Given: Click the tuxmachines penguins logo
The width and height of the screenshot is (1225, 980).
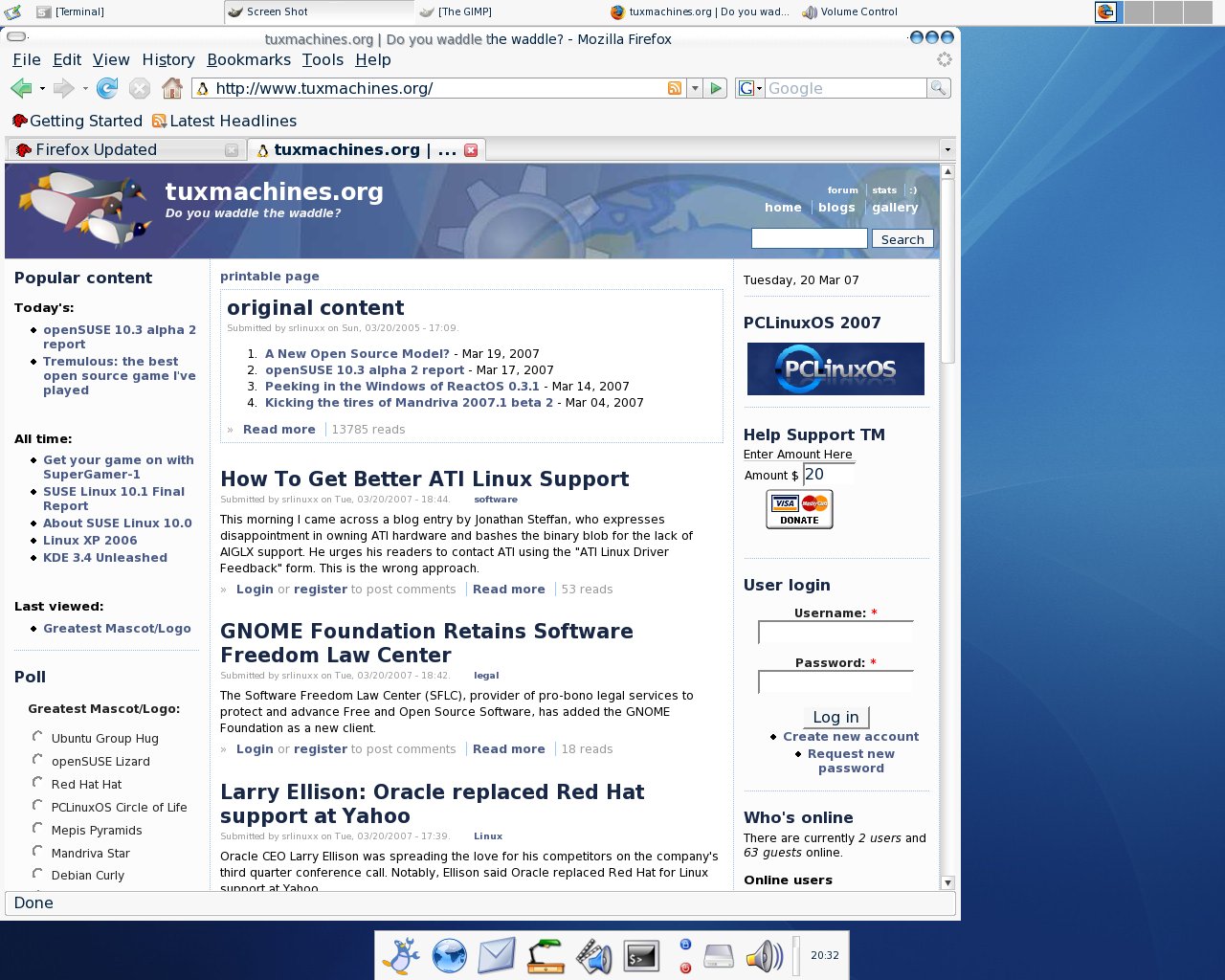Looking at the screenshot, I should click(84, 209).
